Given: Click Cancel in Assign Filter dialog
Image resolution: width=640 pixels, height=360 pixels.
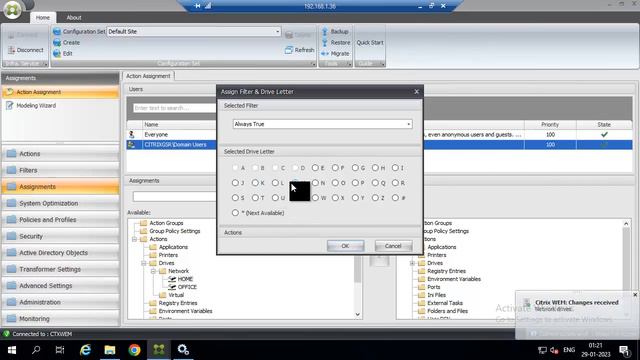Looking at the screenshot, I should pyautogui.click(x=393, y=246).
